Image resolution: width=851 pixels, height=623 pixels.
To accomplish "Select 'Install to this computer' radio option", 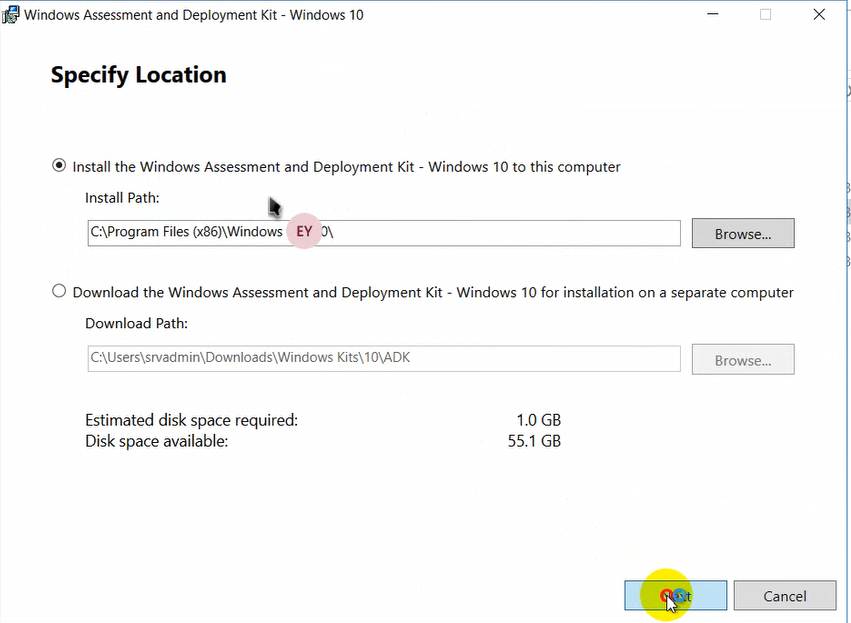I will click(59, 166).
